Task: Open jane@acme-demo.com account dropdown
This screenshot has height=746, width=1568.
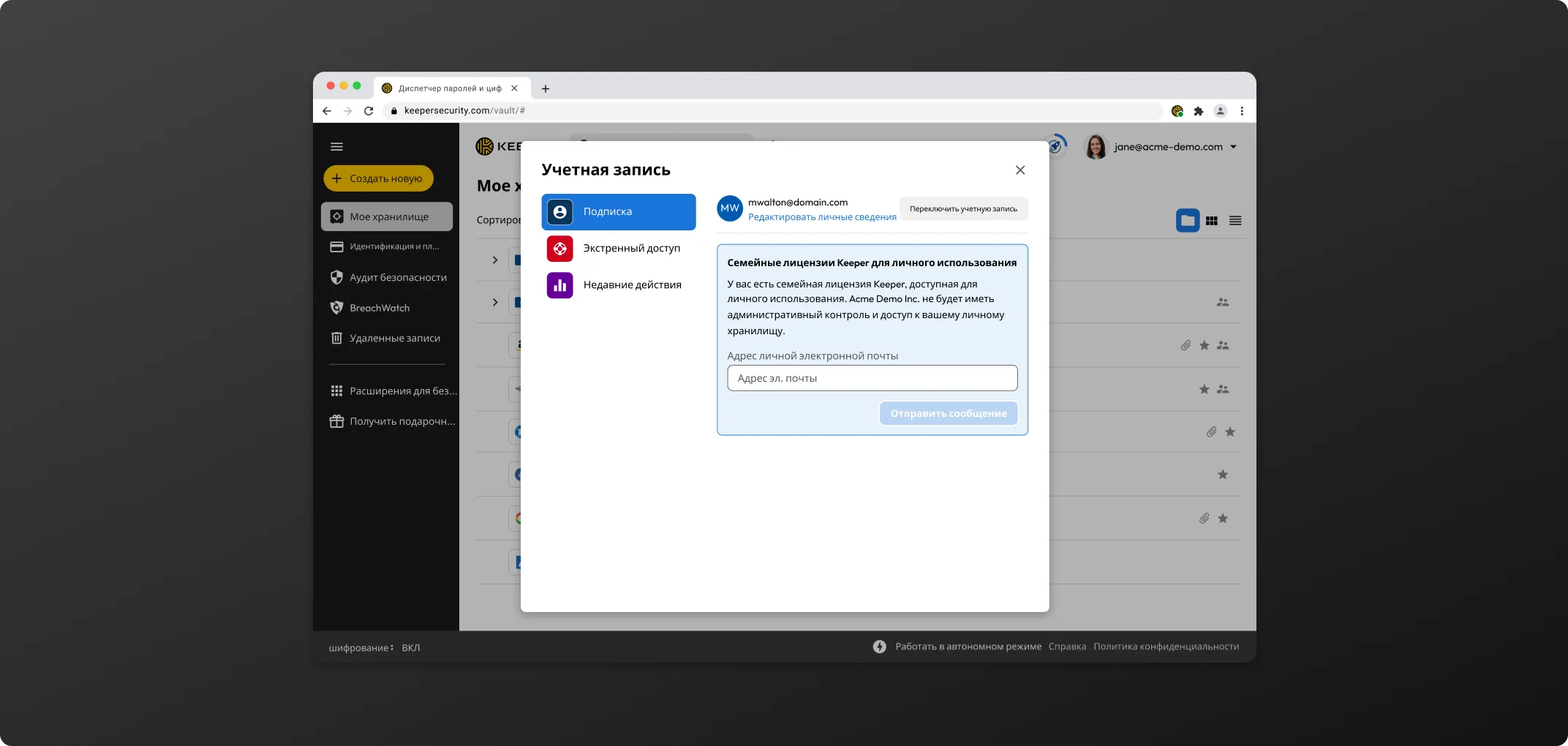Action: click(1175, 147)
